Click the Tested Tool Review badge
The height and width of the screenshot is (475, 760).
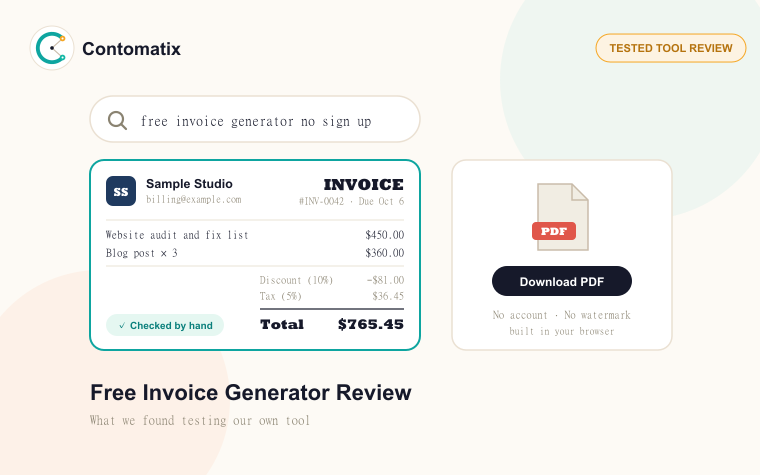click(x=671, y=48)
